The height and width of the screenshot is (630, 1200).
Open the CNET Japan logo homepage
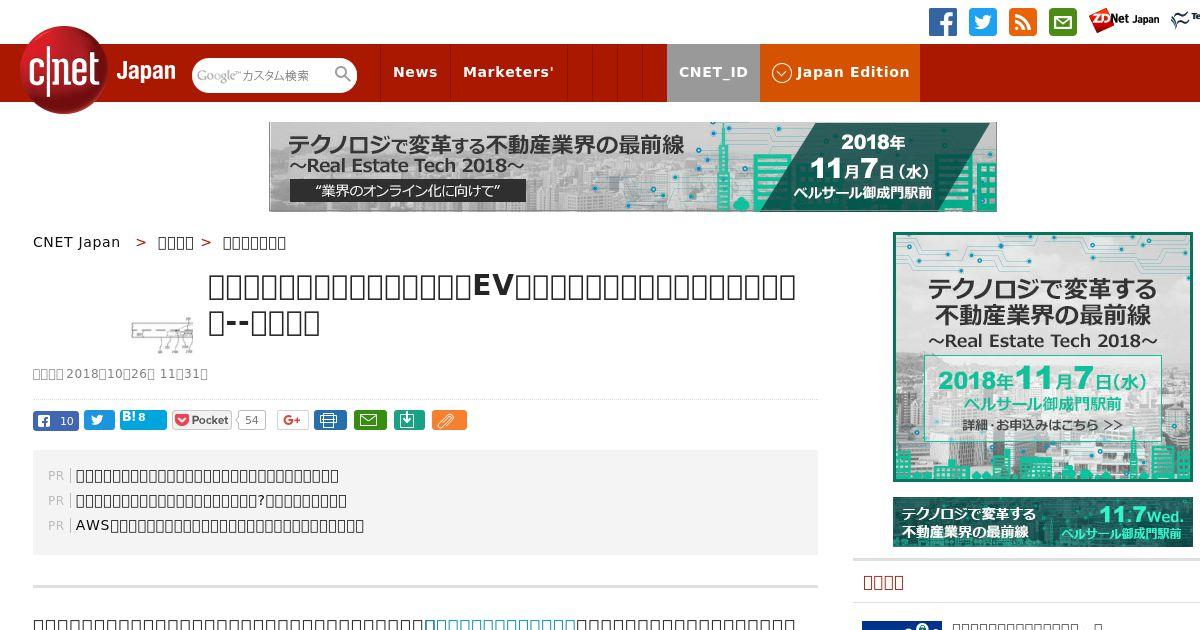click(x=98, y=71)
